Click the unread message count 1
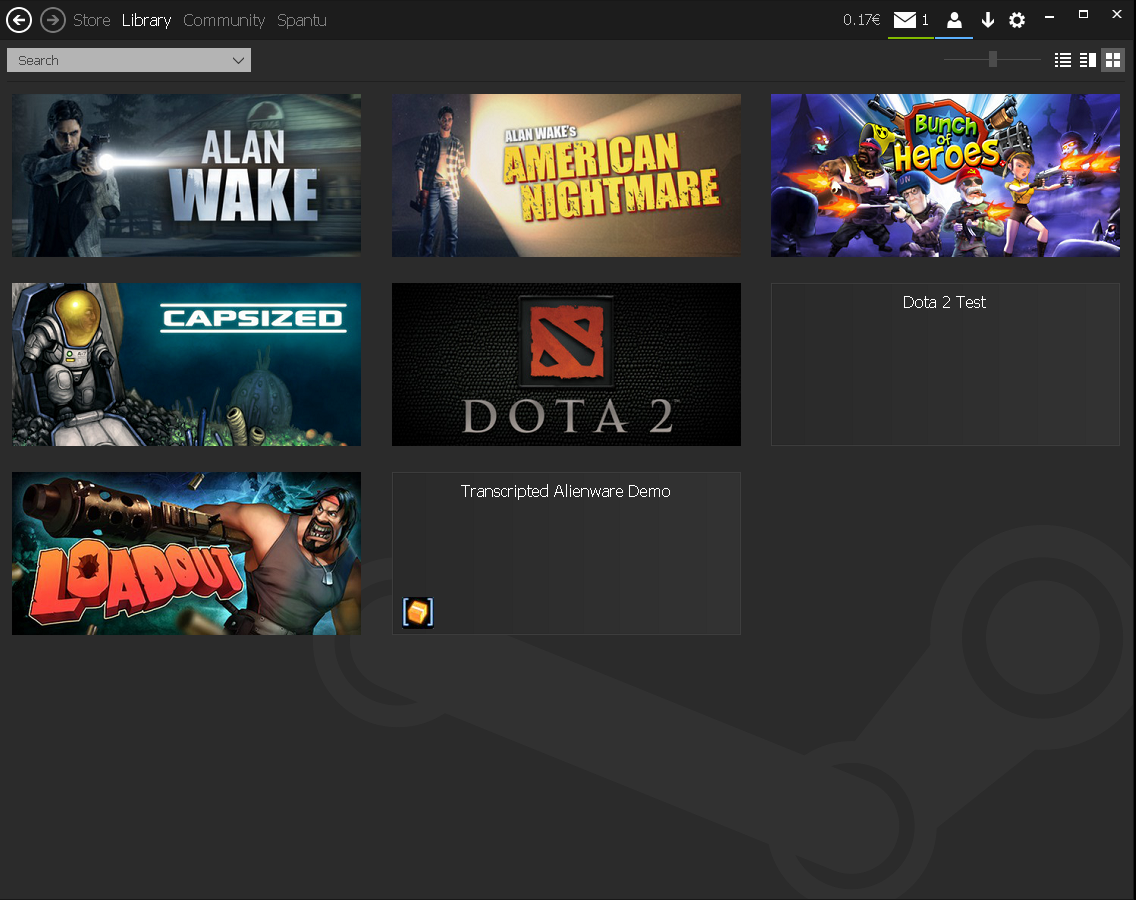 pyautogui.click(x=925, y=20)
